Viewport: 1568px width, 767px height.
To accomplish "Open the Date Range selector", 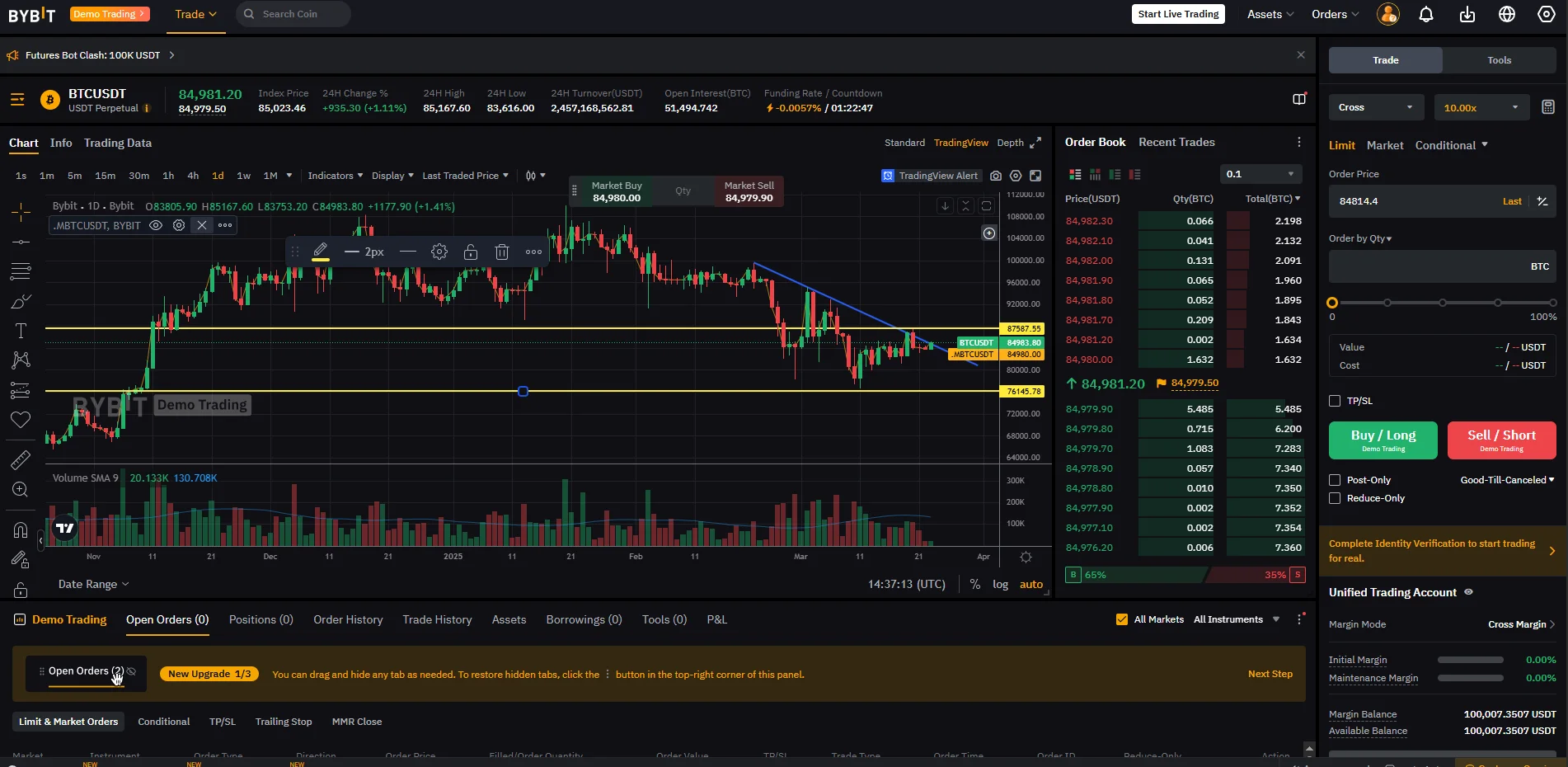I will (94, 584).
